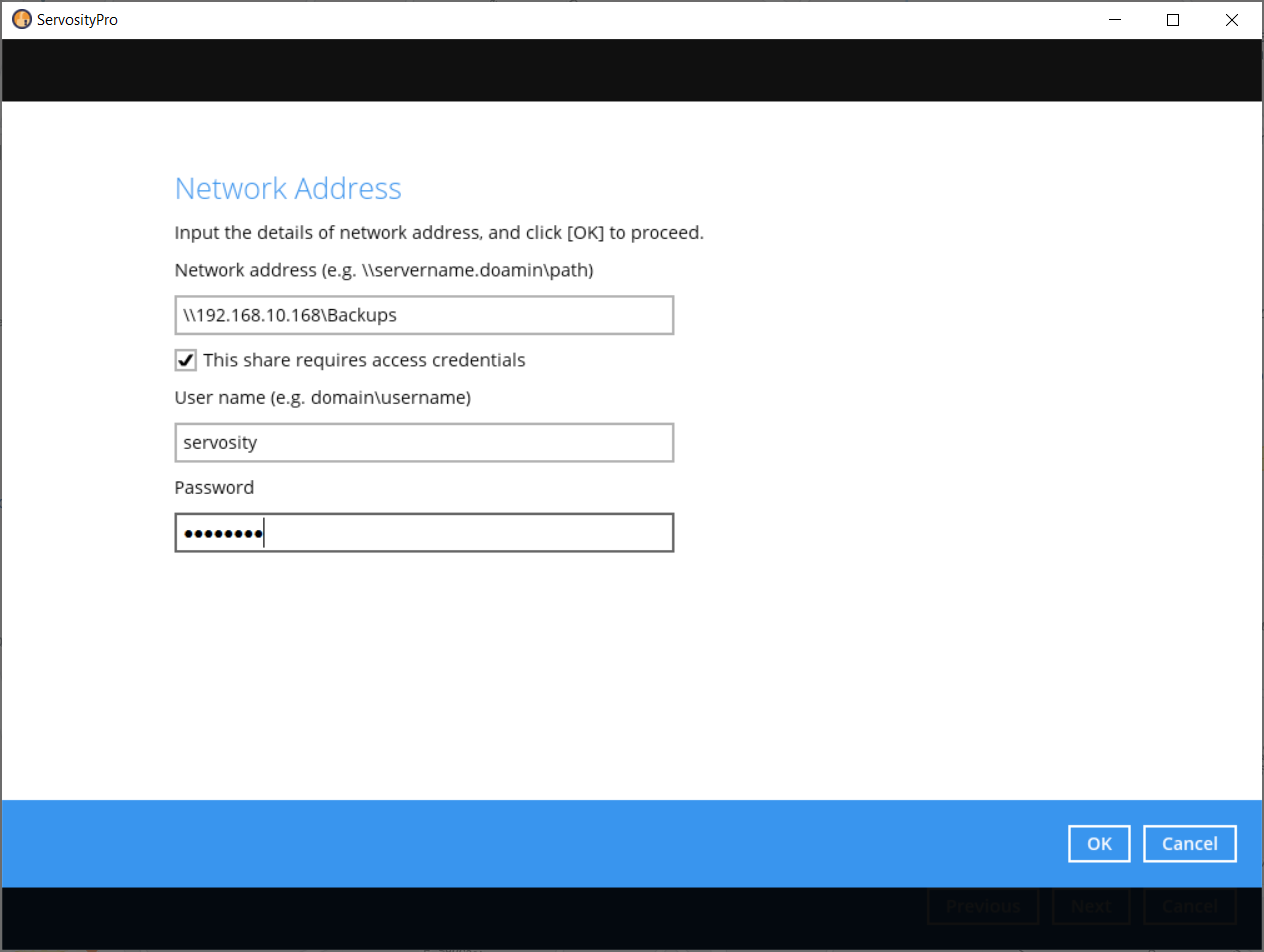Click the dimmed Previous button behind the dialog
Image resolution: width=1264 pixels, height=952 pixels.
click(x=982, y=905)
